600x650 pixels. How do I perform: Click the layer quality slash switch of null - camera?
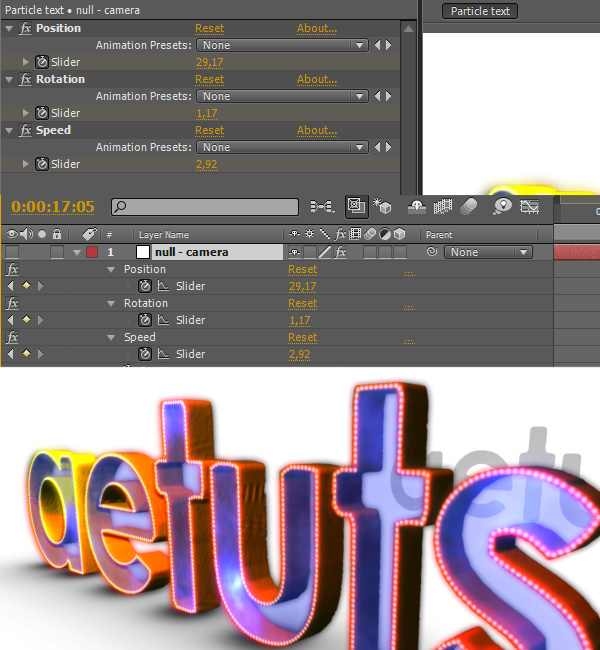[x=325, y=252]
